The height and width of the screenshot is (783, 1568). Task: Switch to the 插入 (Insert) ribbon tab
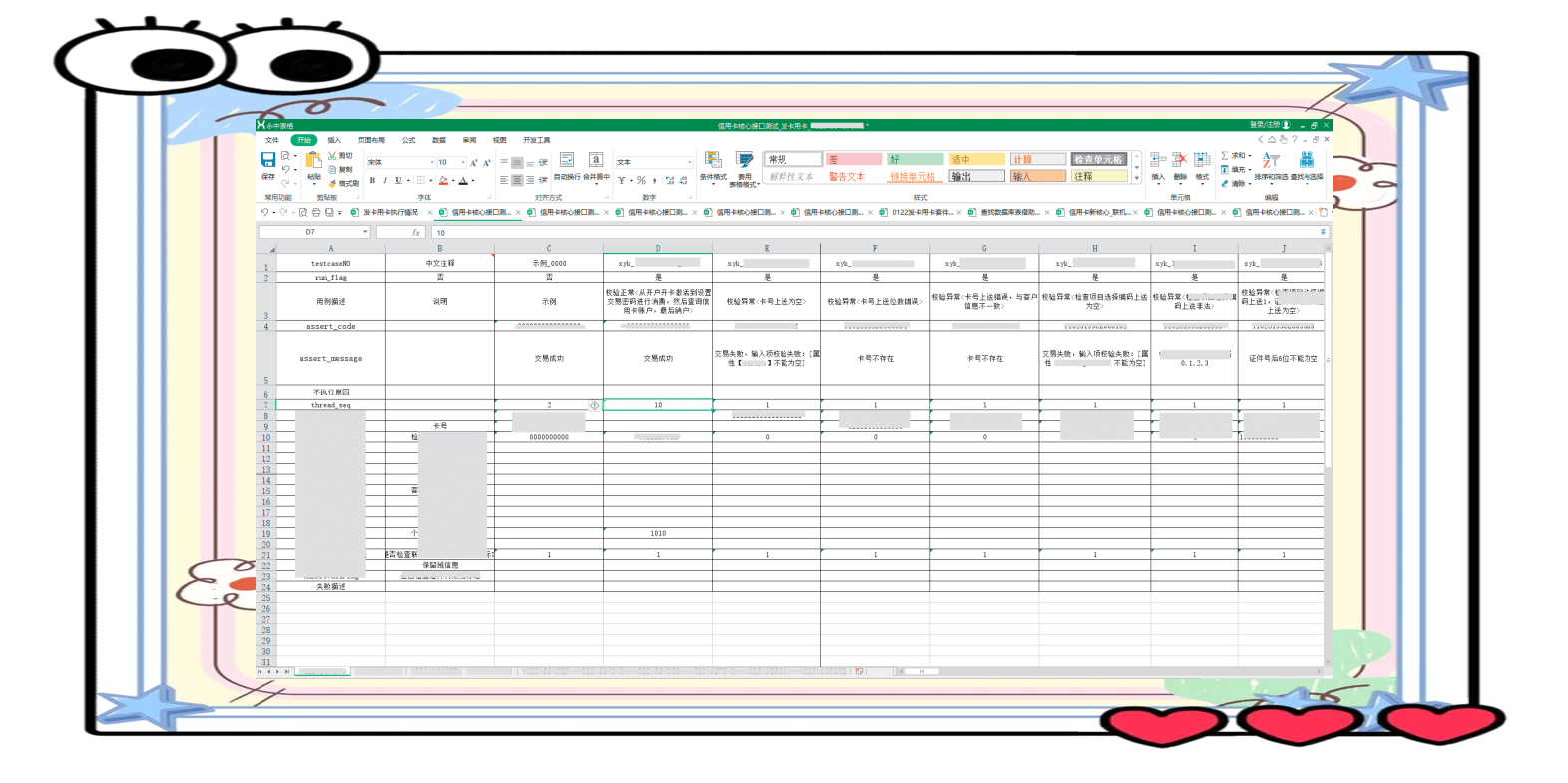(334, 140)
